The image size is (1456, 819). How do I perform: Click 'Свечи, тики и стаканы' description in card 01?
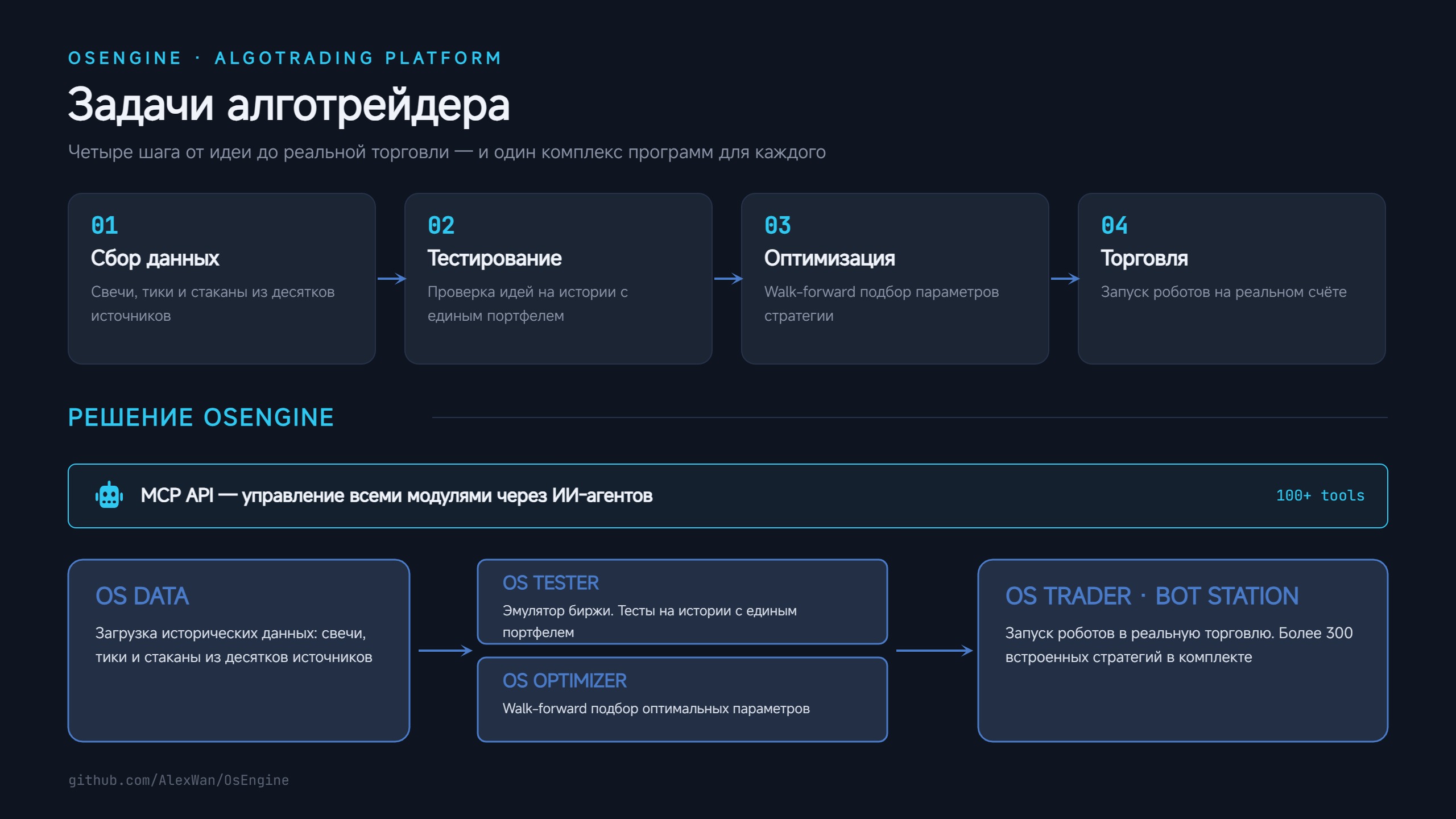213,304
